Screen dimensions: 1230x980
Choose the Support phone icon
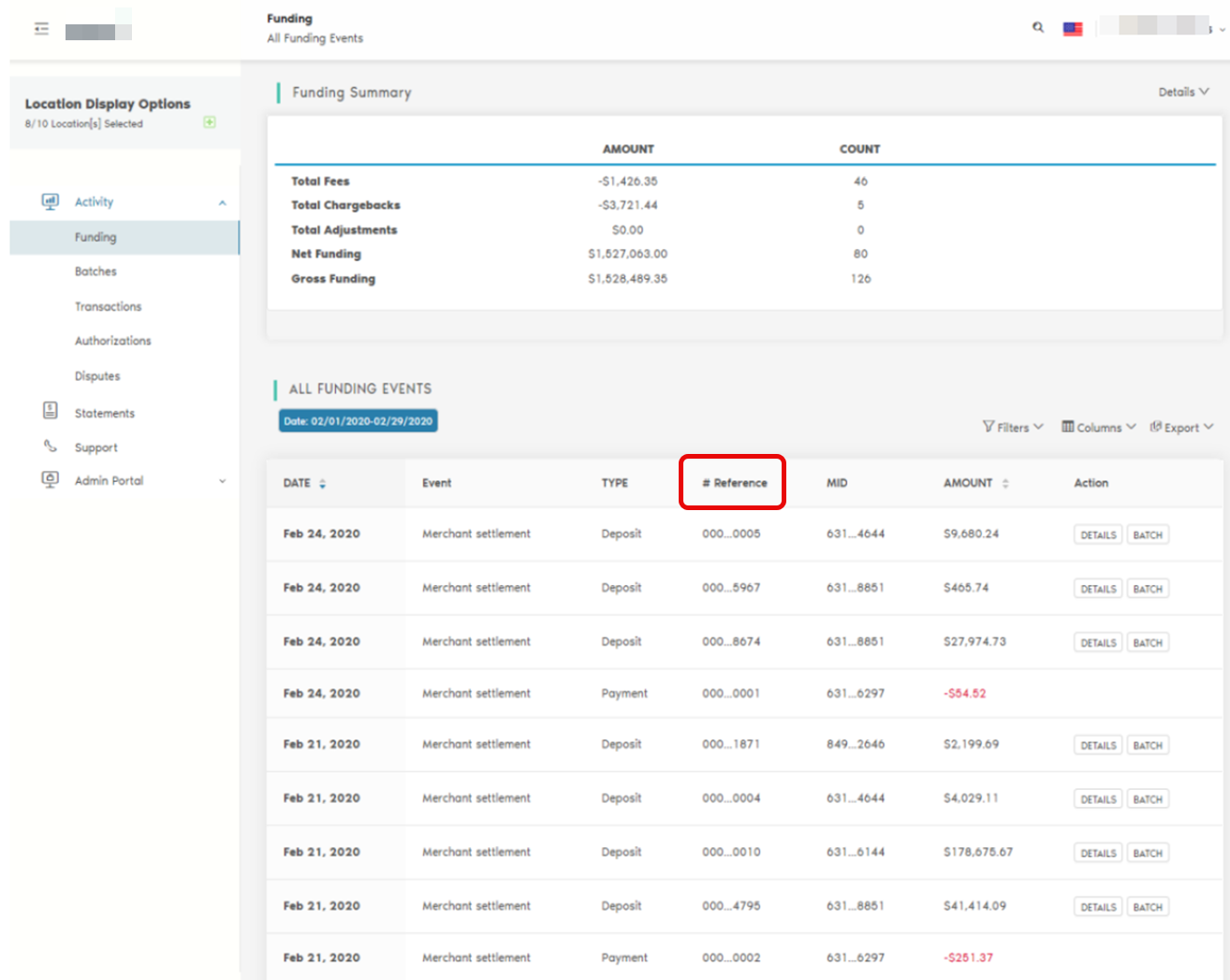point(51,446)
